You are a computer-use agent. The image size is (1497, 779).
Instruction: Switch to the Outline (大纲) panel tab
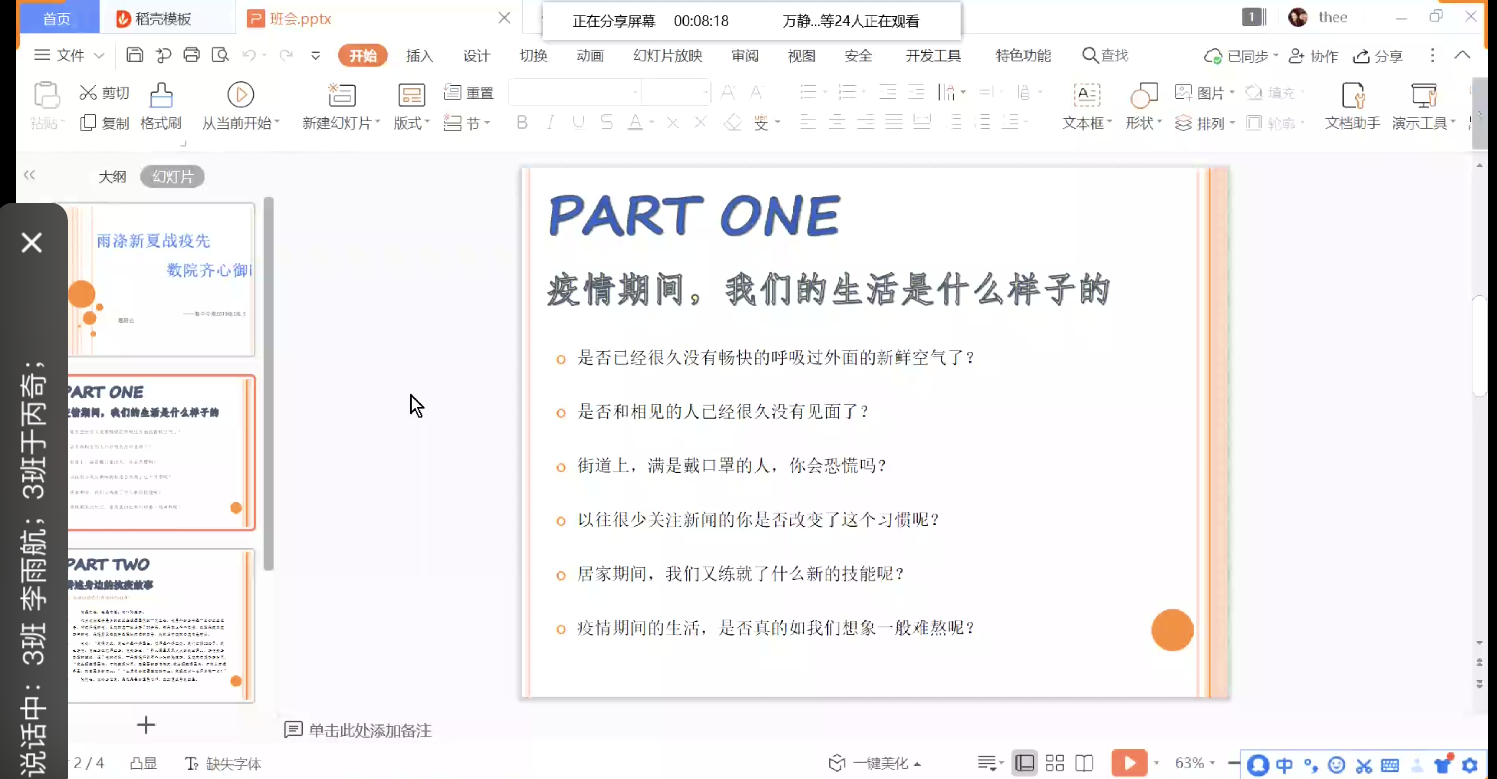[x=112, y=177]
